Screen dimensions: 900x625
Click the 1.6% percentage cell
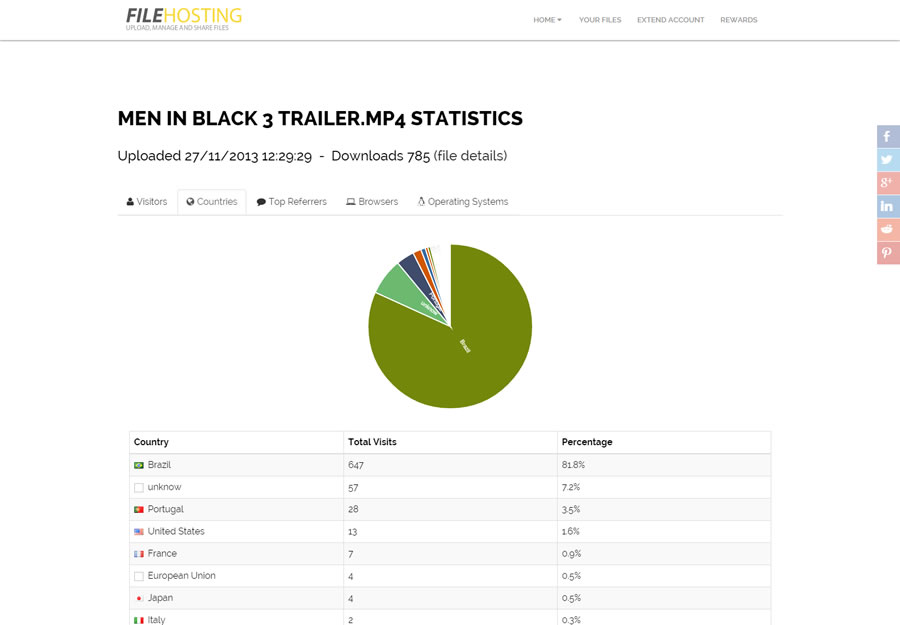coord(571,532)
